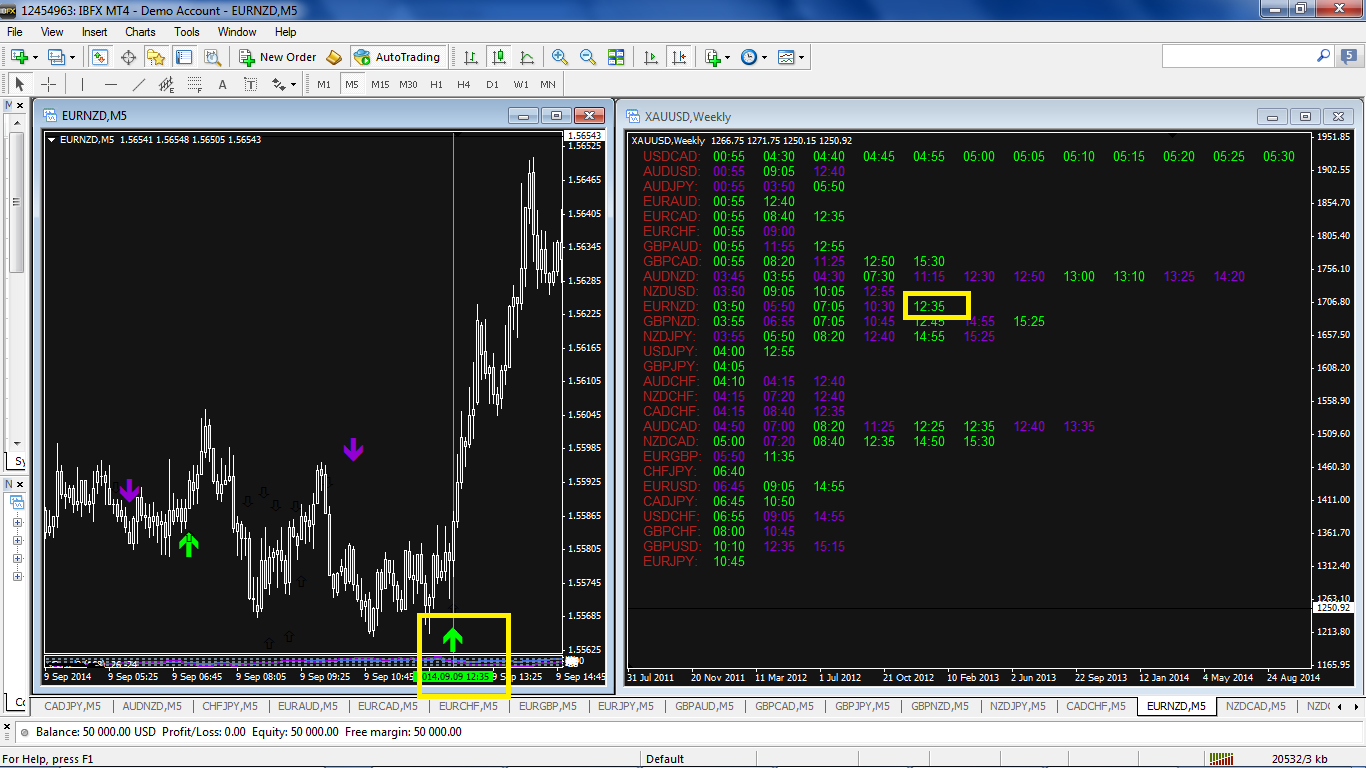Toggle the AutoTrading button
The height and width of the screenshot is (768, 1366).
(398, 57)
